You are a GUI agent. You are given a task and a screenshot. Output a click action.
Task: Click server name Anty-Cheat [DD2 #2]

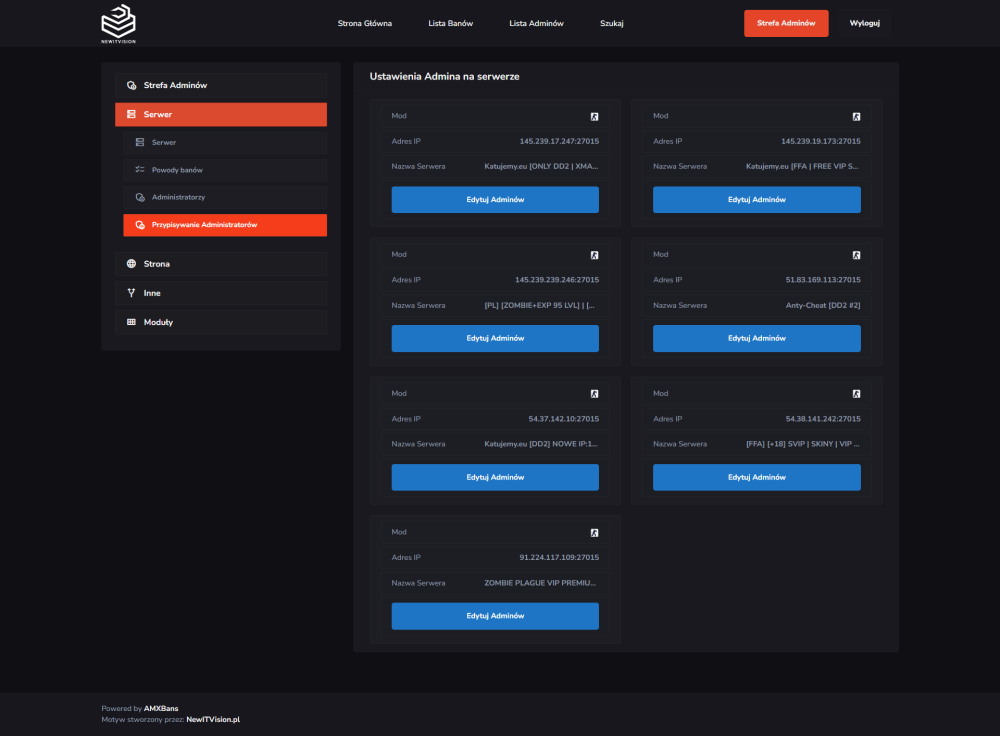click(x=823, y=305)
